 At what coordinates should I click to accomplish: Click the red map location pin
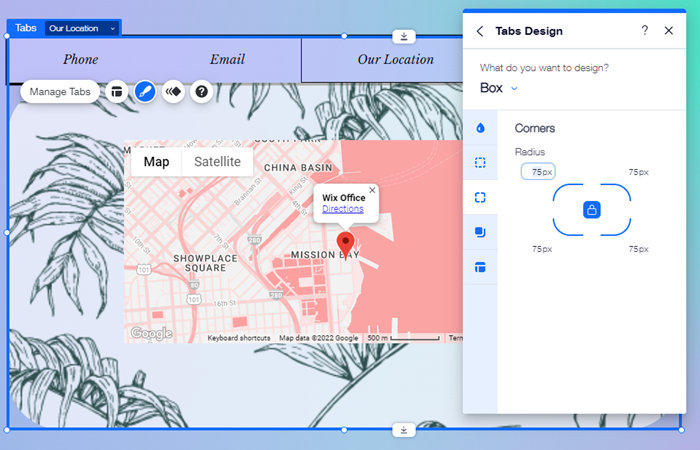(345, 246)
